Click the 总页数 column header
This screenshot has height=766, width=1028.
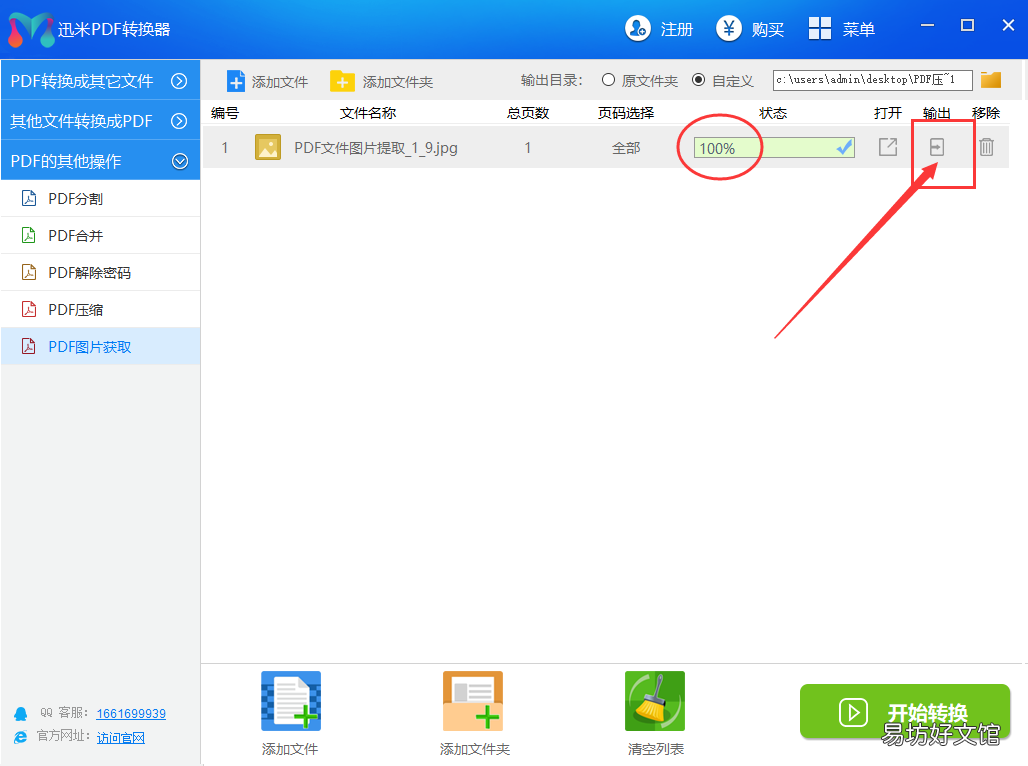[528, 113]
